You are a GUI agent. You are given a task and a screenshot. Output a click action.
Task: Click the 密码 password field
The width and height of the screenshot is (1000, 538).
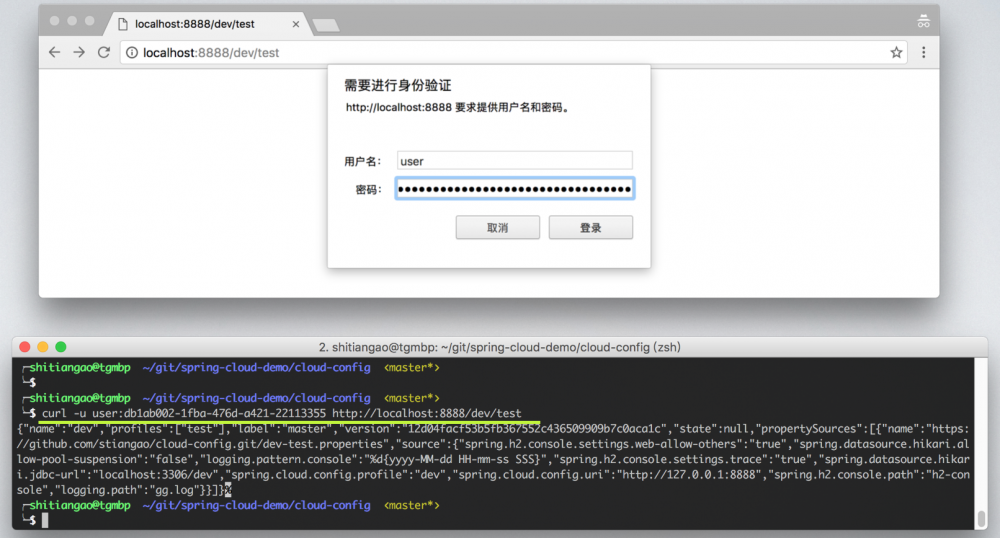(515, 189)
